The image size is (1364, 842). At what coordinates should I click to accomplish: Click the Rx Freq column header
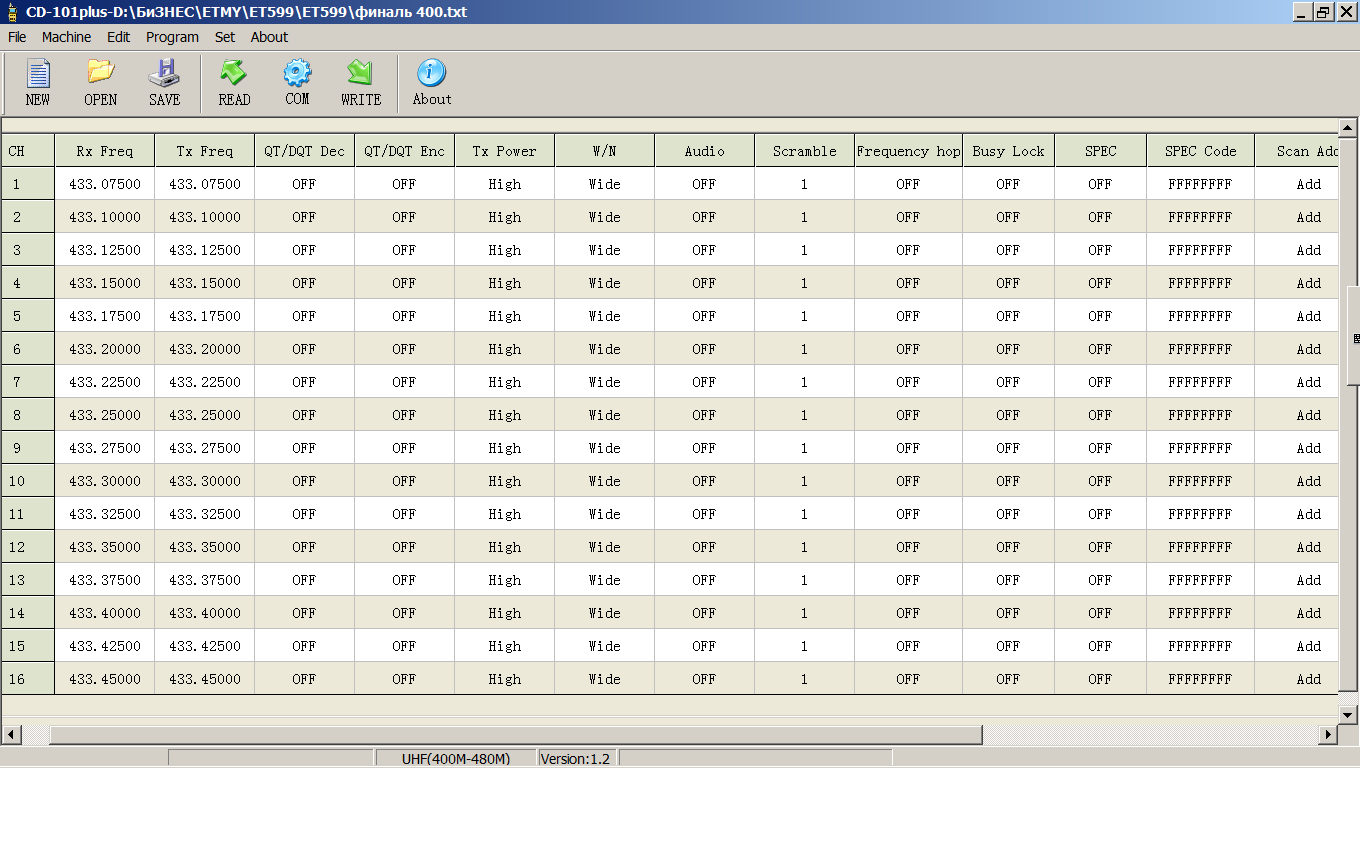(x=105, y=151)
